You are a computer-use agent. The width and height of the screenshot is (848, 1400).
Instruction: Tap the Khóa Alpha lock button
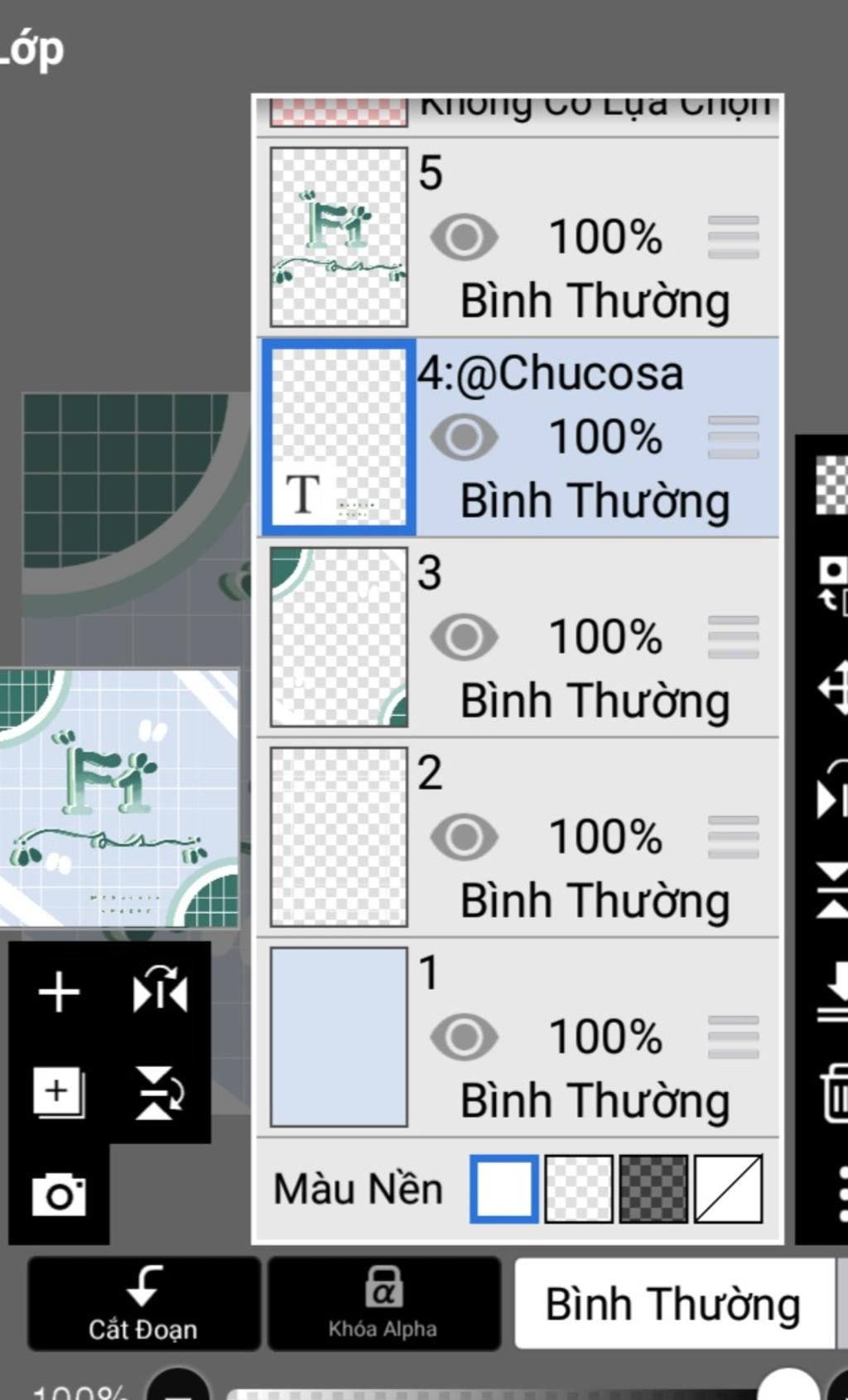click(x=383, y=1304)
